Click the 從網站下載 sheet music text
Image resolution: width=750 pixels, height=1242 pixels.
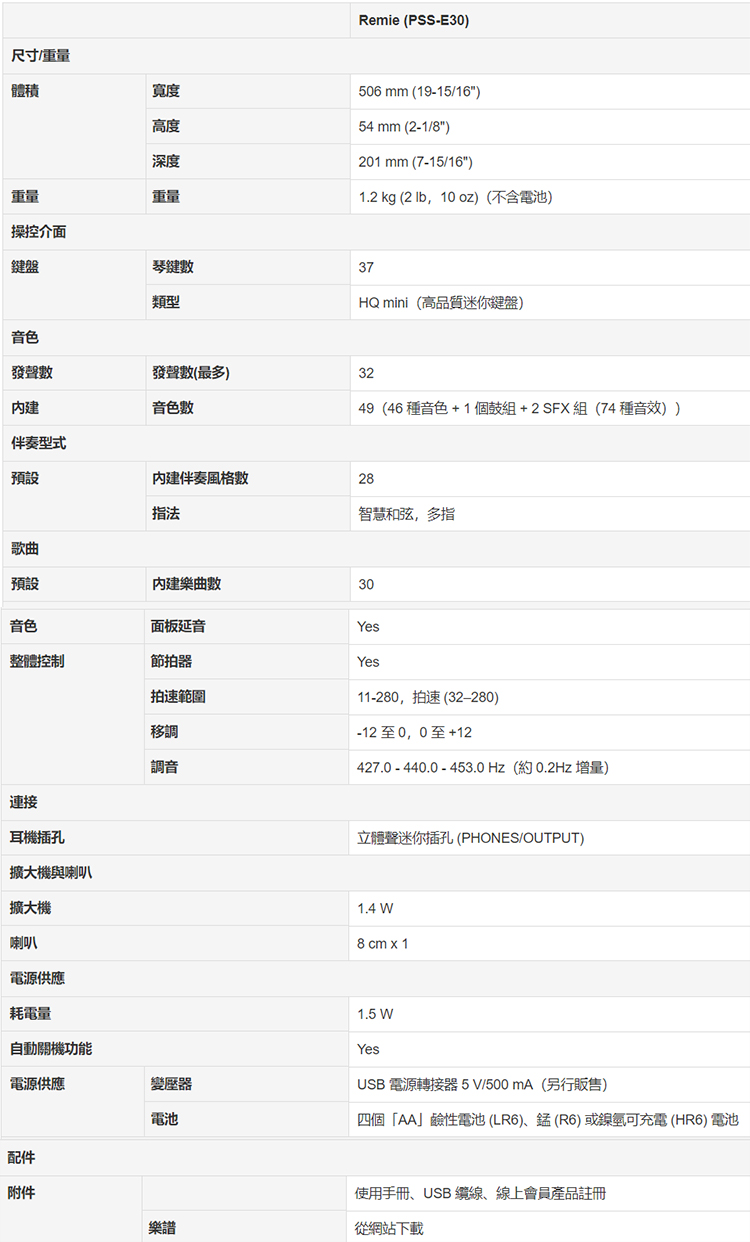(389, 1228)
